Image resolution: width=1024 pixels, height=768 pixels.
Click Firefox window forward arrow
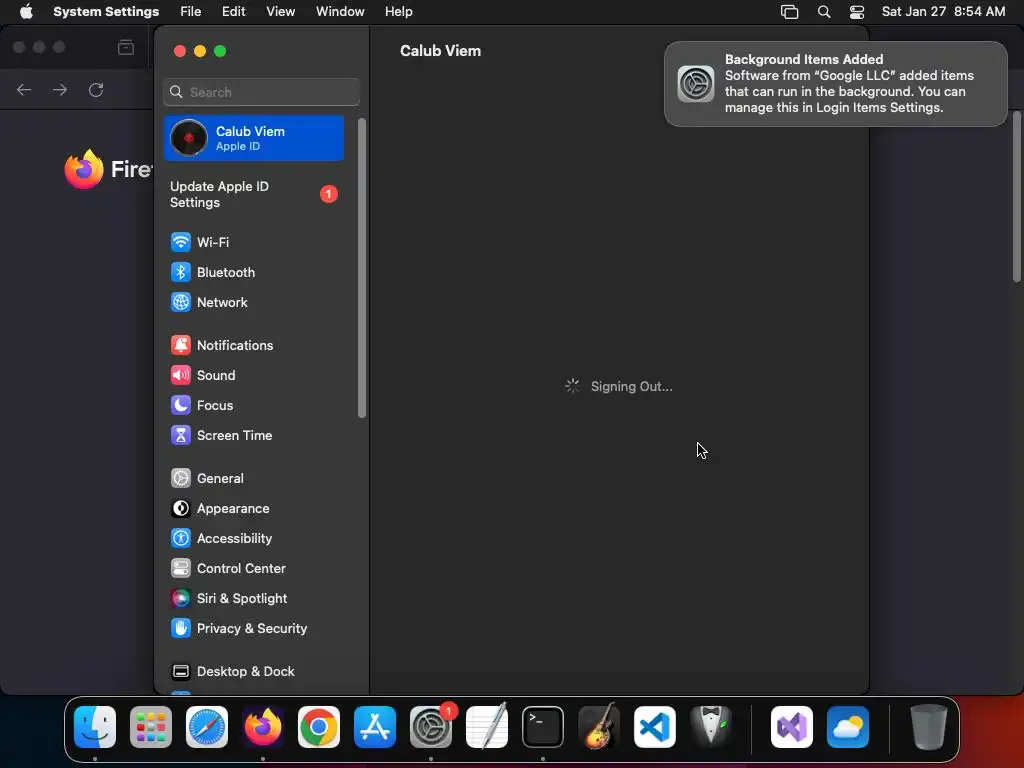(x=60, y=90)
